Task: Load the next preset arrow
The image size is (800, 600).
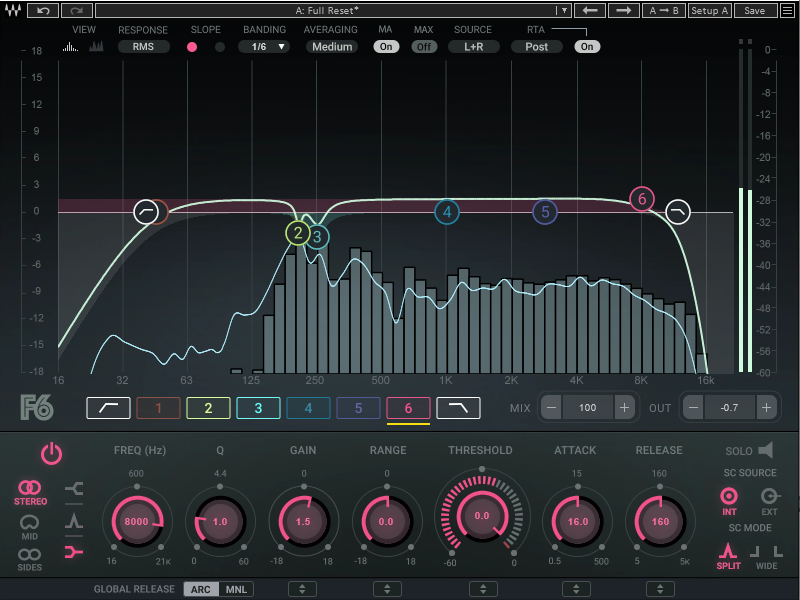Action: pos(622,10)
